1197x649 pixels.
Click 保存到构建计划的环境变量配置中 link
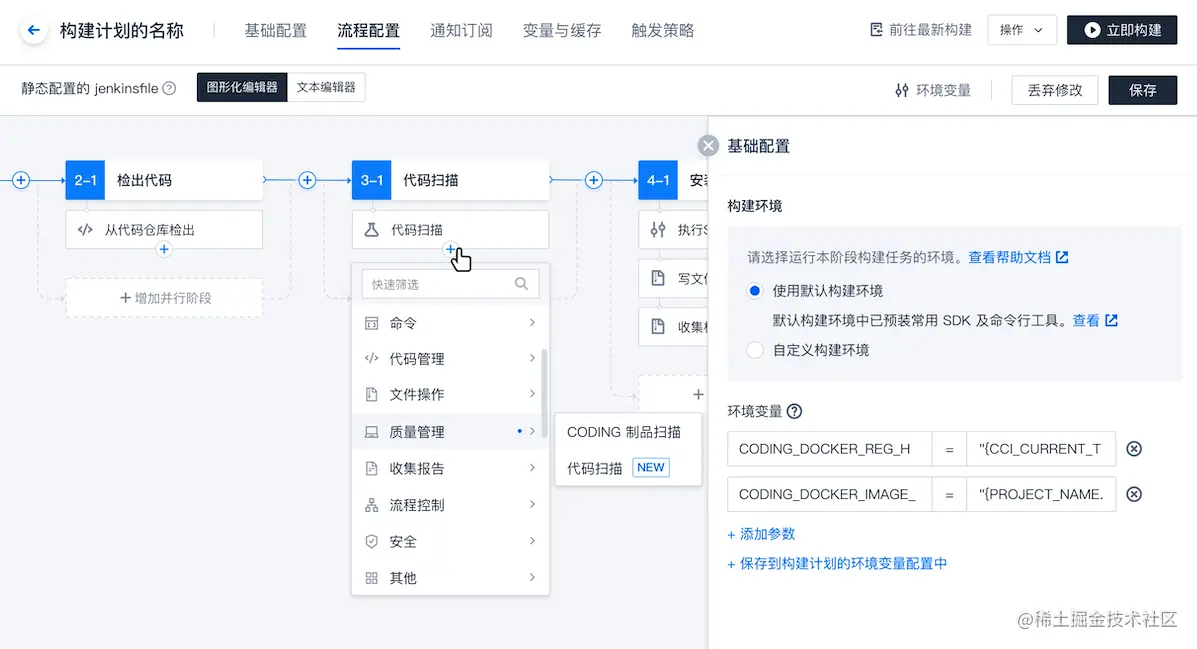(837, 563)
